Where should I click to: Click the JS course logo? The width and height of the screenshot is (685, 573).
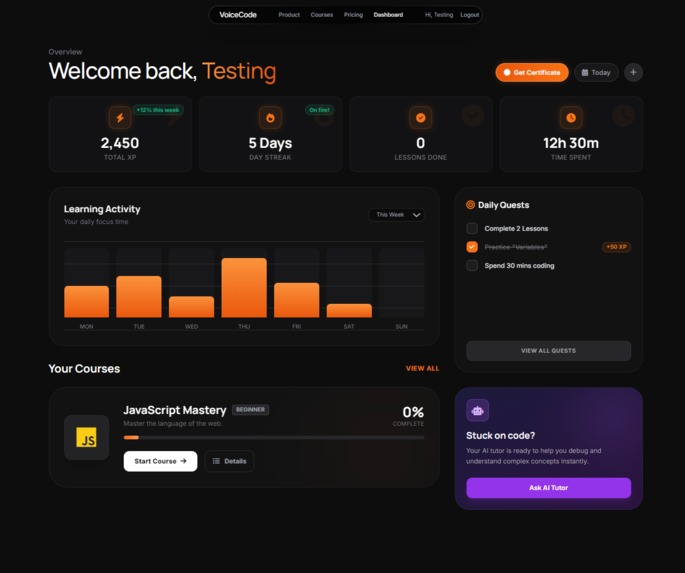click(x=86, y=437)
